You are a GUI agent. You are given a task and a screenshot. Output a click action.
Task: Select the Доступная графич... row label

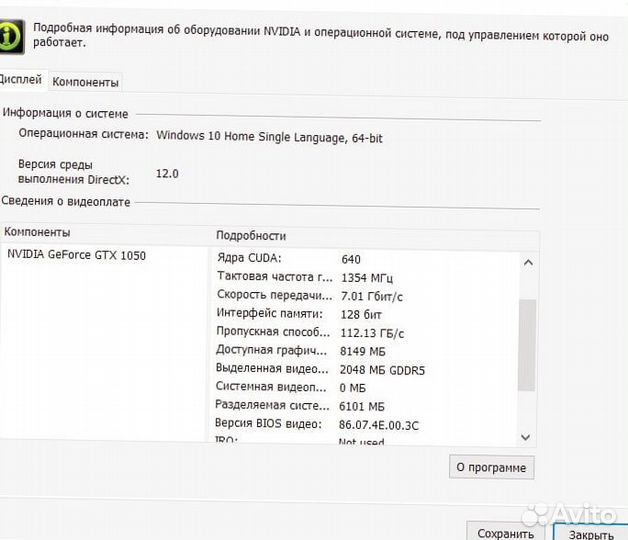tap(271, 350)
